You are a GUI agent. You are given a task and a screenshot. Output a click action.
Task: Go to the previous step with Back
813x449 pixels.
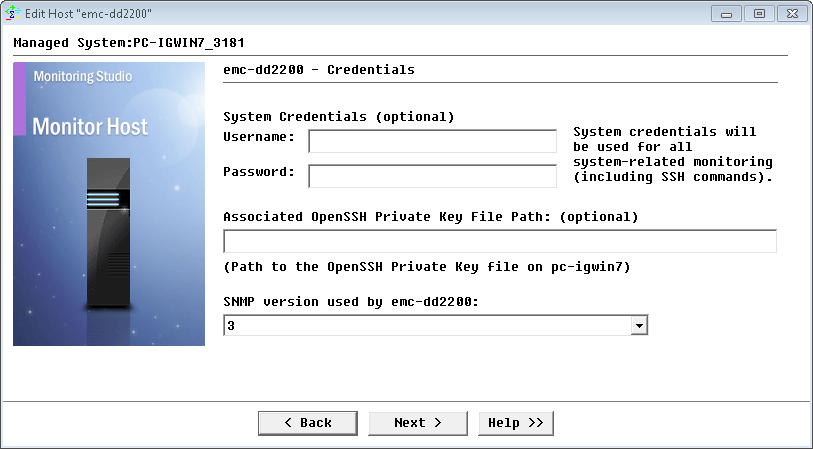click(x=307, y=423)
